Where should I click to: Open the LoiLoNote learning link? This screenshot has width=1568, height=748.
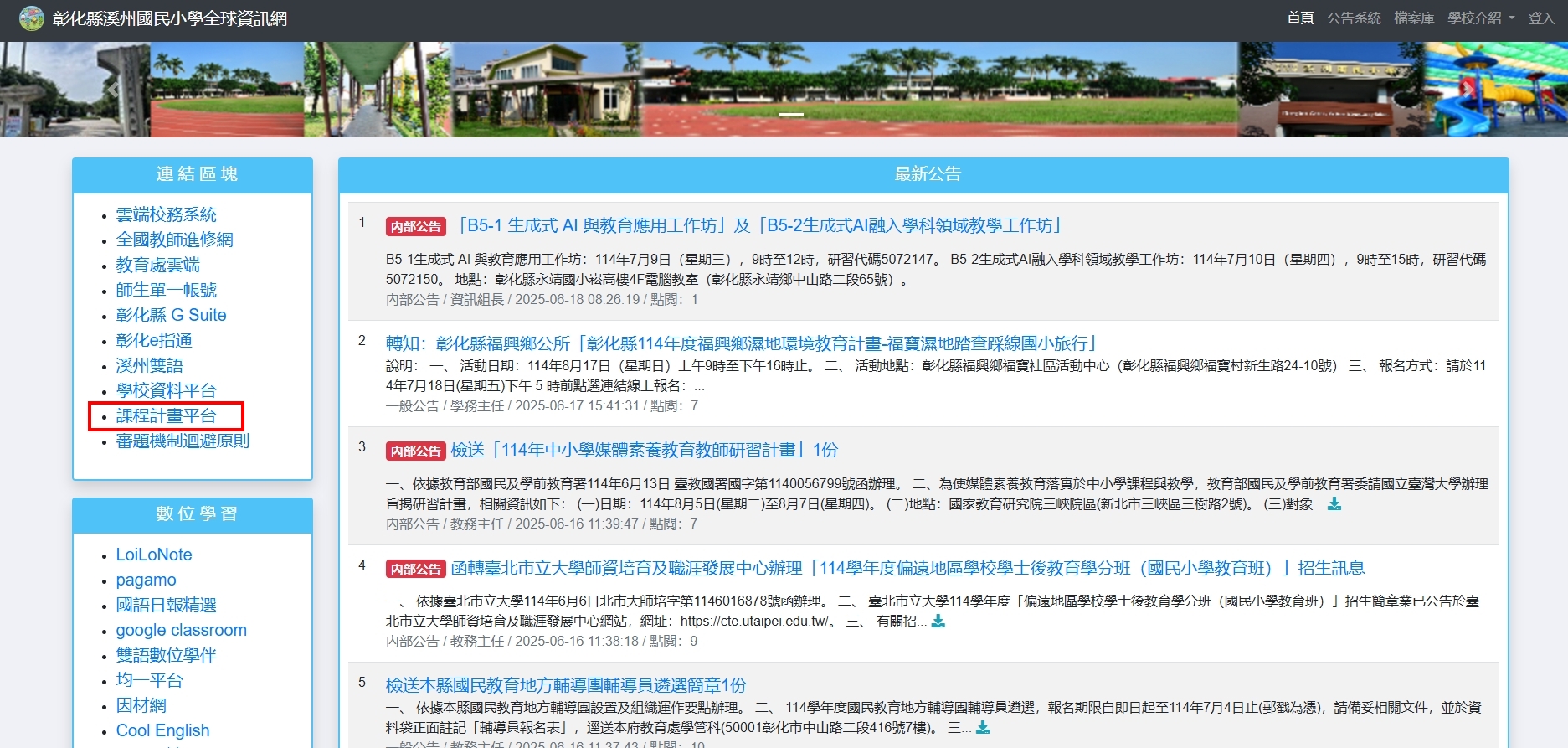(154, 555)
